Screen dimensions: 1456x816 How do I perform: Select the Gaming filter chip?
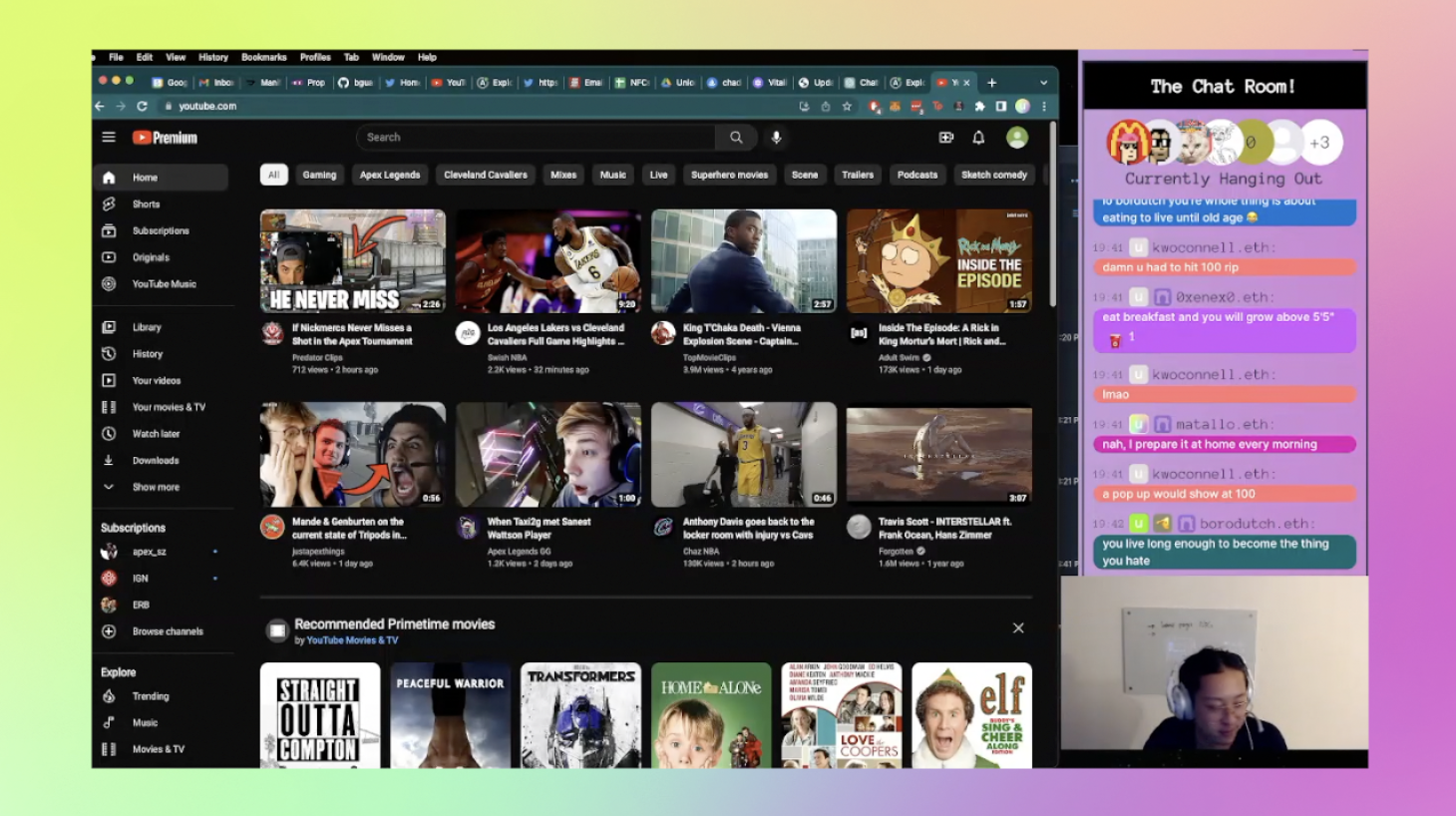[319, 175]
